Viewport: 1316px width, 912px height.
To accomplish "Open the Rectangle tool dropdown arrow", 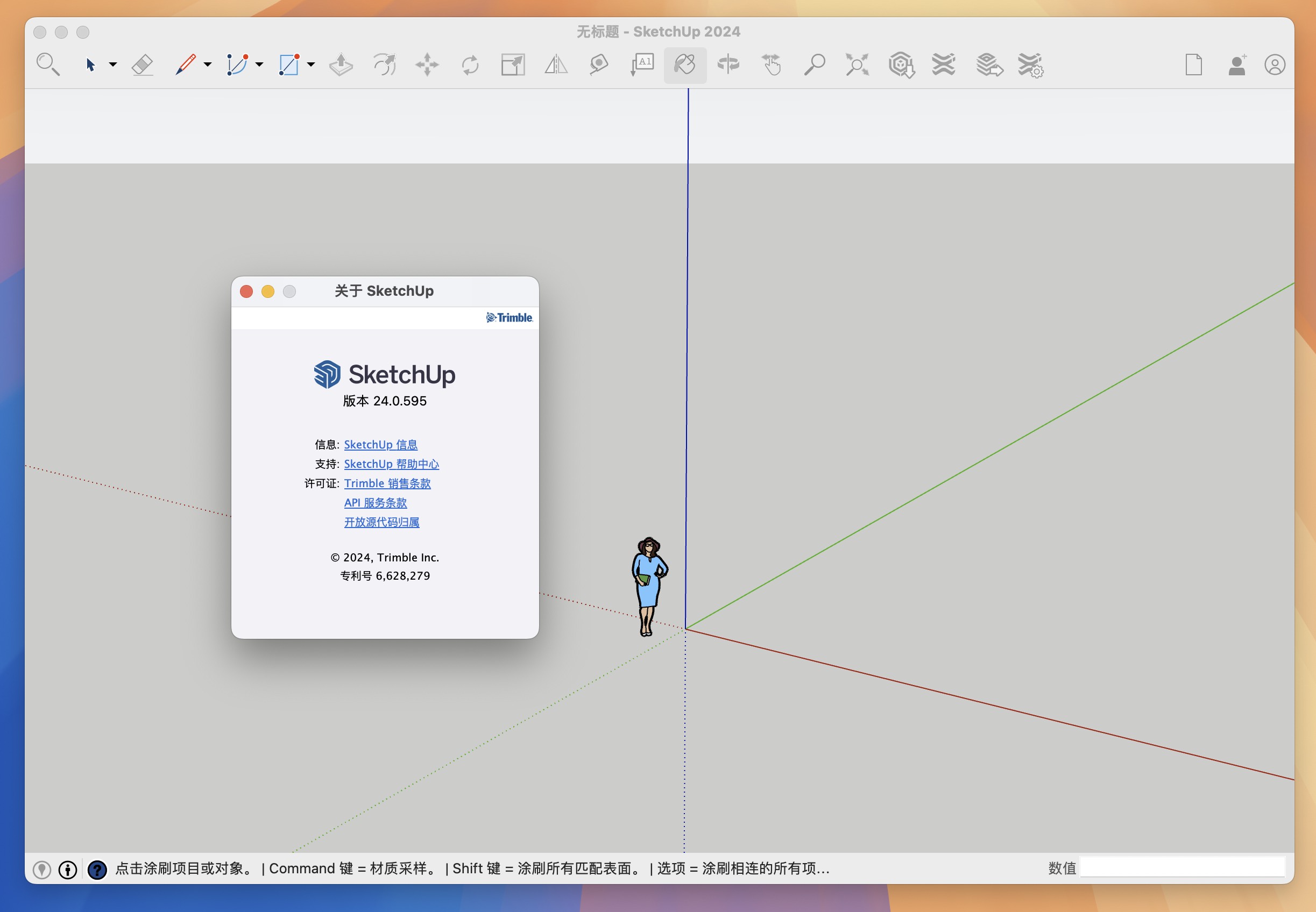I will coord(311,65).
